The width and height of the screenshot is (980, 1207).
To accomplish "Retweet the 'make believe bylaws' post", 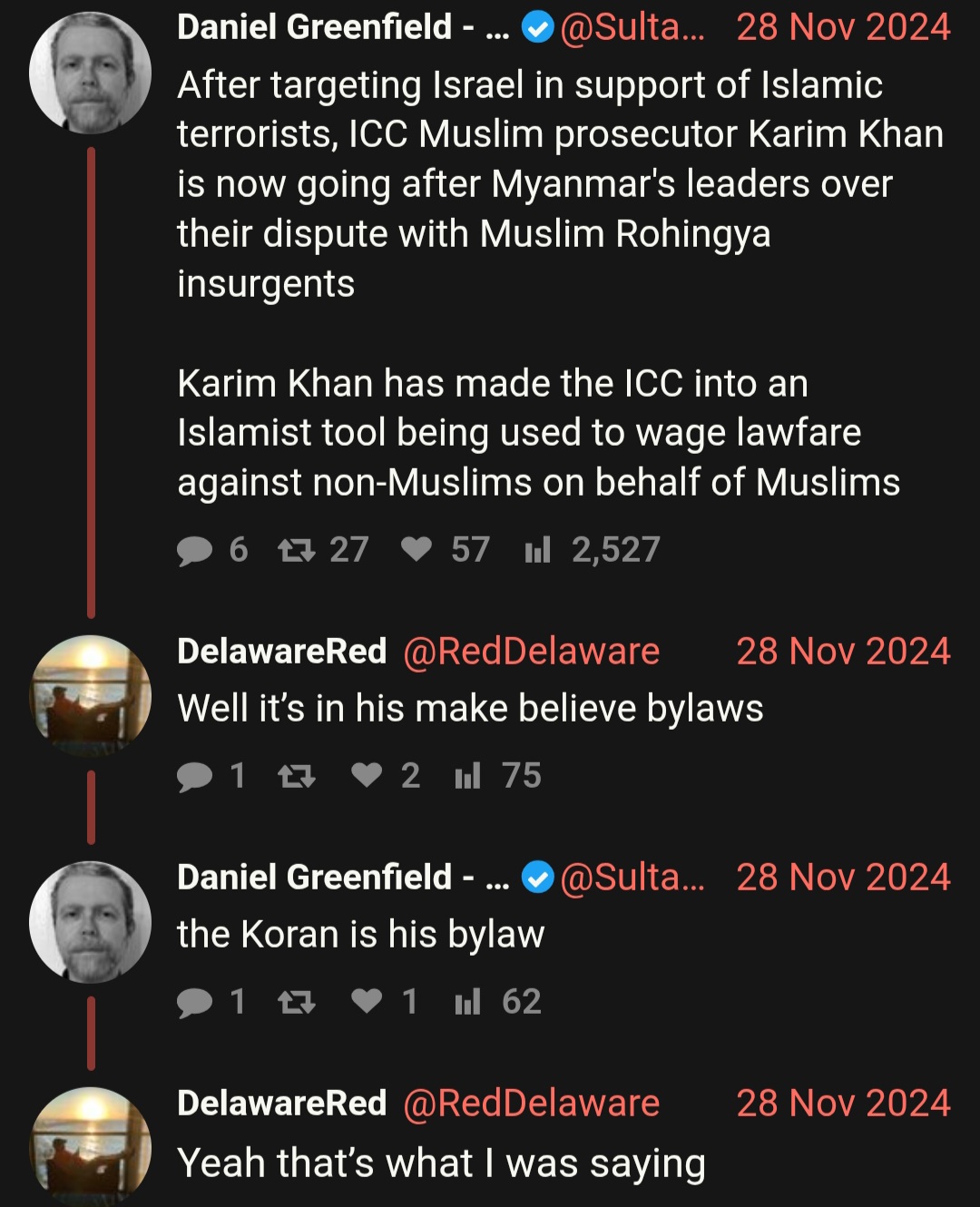I will tap(296, 776).
